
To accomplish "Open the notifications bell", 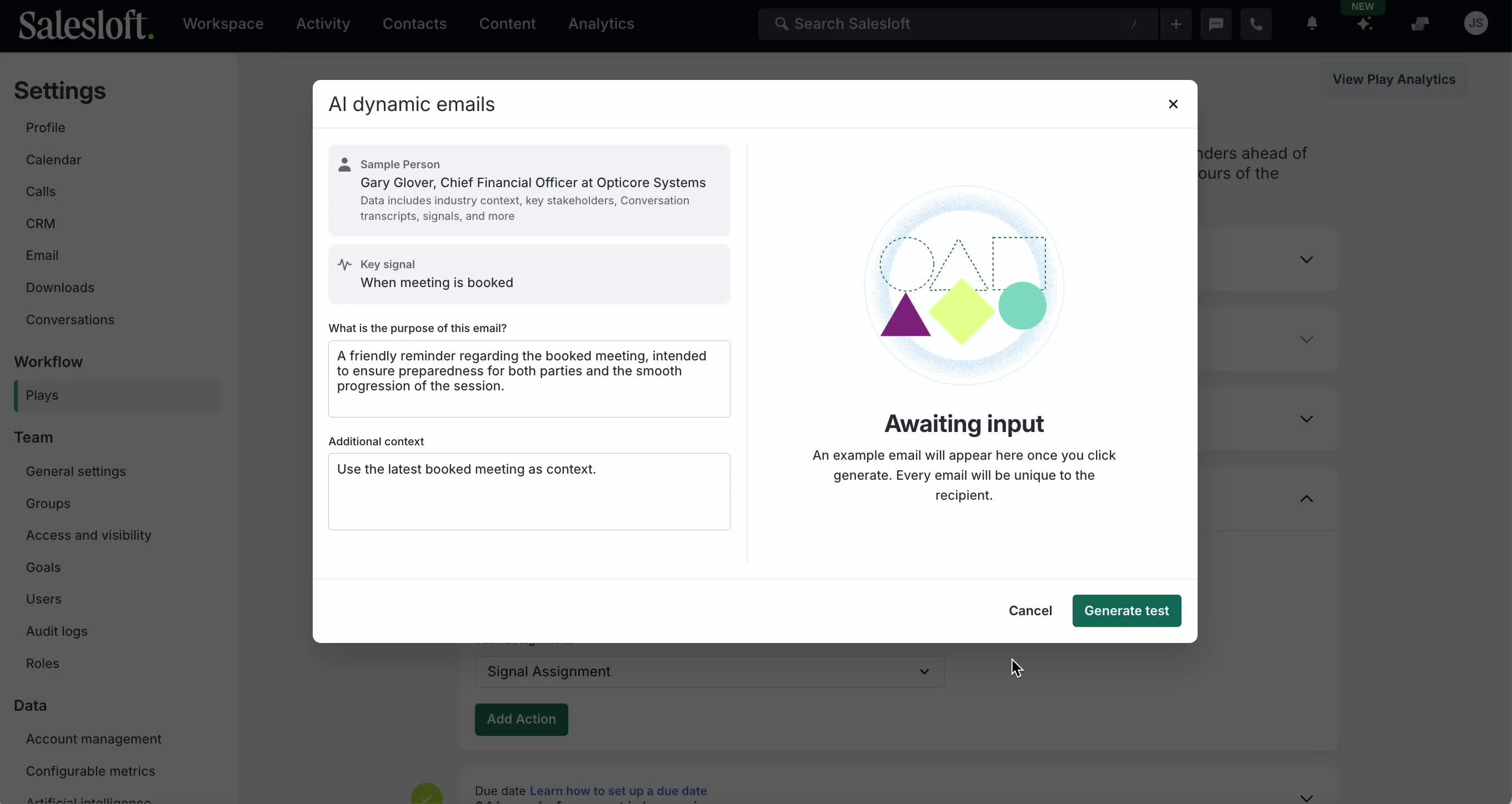I will coord(1312,23).
